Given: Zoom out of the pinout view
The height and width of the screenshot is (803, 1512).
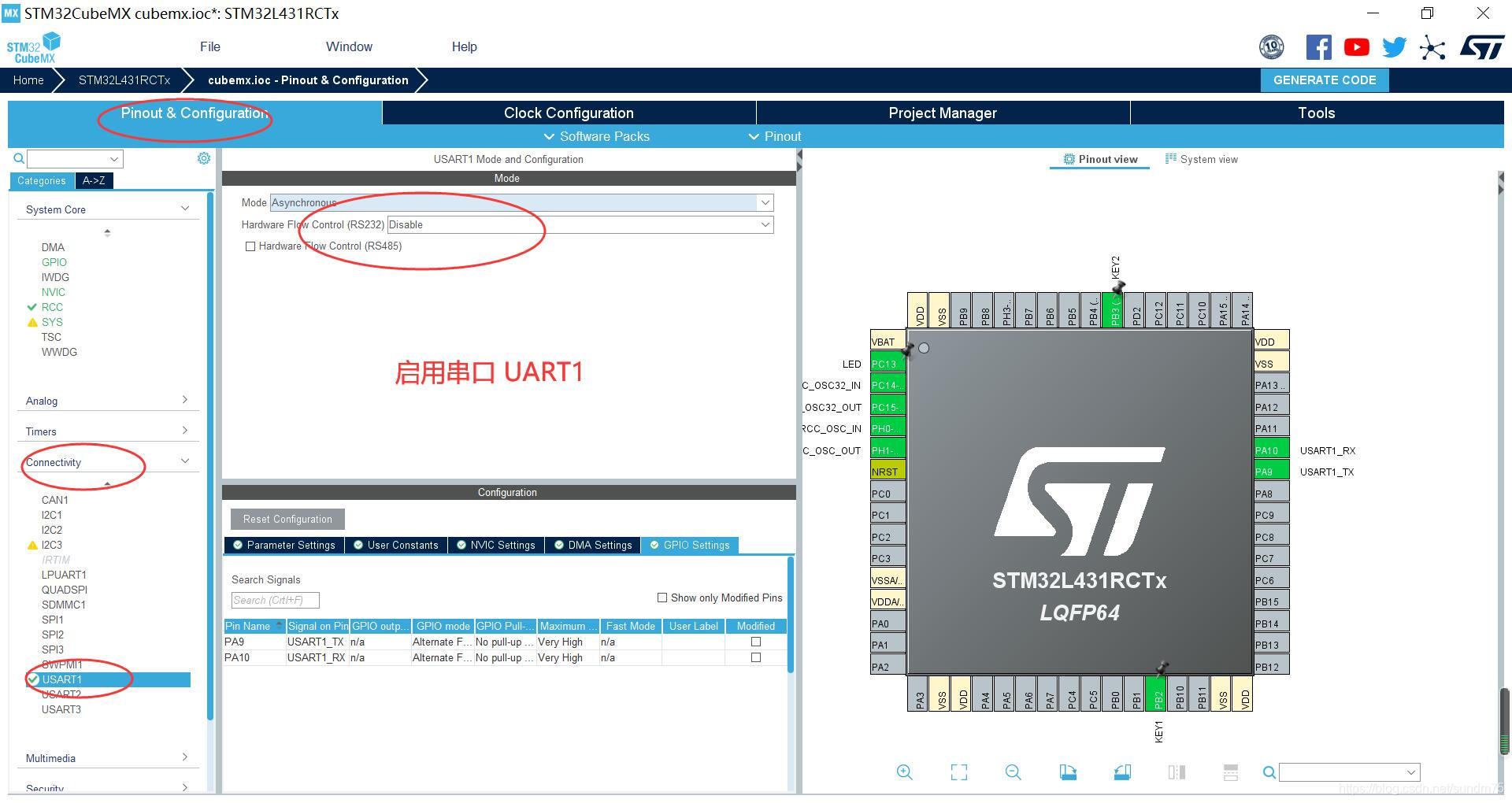Looking at the screenshot, I should click(1014, 772).
